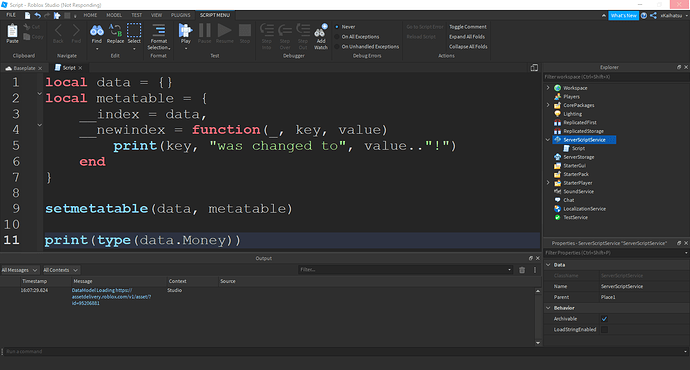This screenshot has height=370, width=690.
Task: Switch to the Baseplate tab
Action: [x=24, y=68]
